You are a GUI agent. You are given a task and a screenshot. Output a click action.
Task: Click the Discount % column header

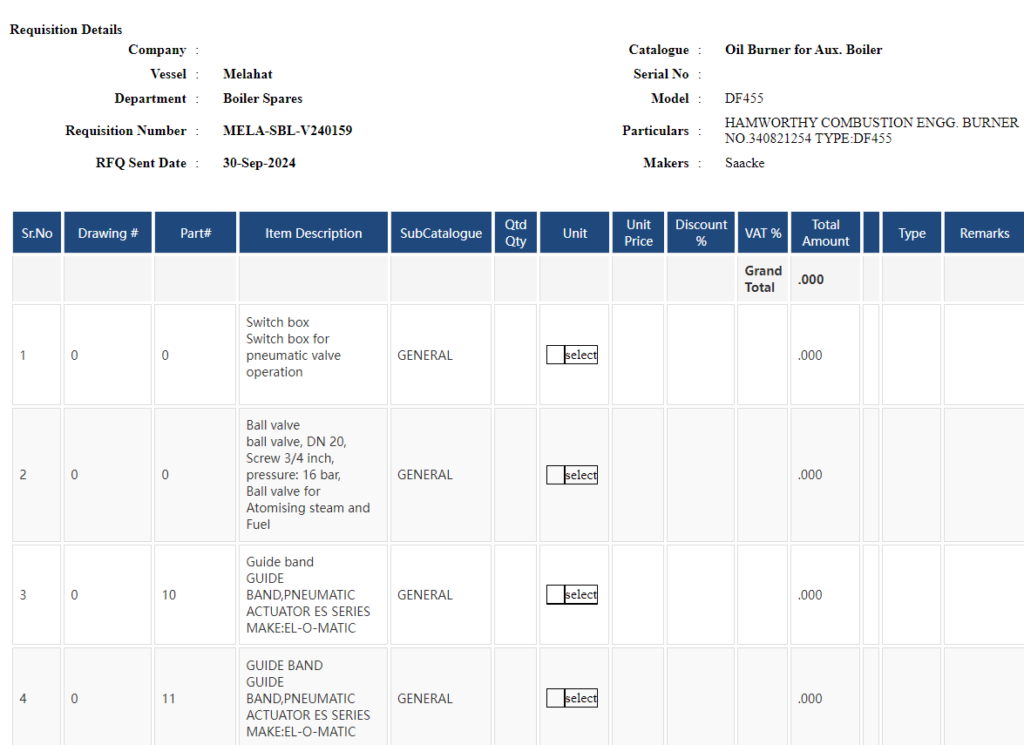tap(701, 233)
